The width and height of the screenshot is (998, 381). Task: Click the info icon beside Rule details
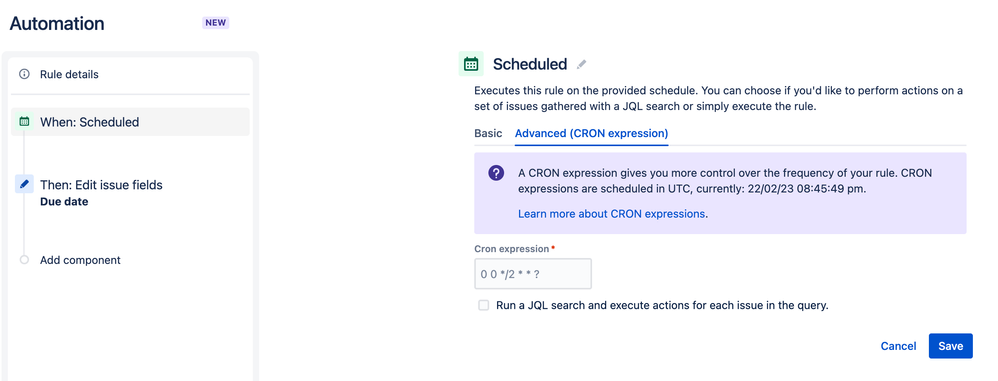tap(24, 74)
